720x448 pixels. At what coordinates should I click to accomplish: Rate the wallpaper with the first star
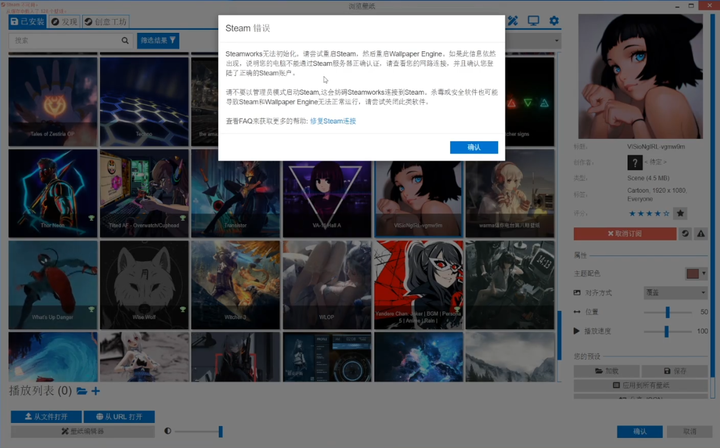pos(632,213)
